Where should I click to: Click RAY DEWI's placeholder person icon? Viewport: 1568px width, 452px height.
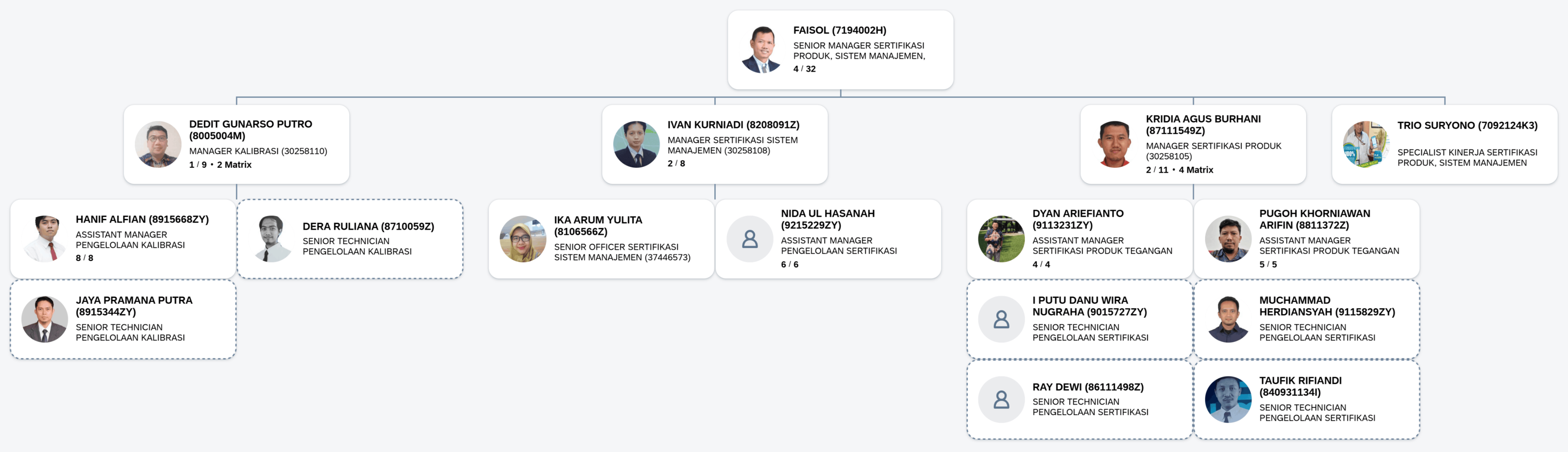1001,400
